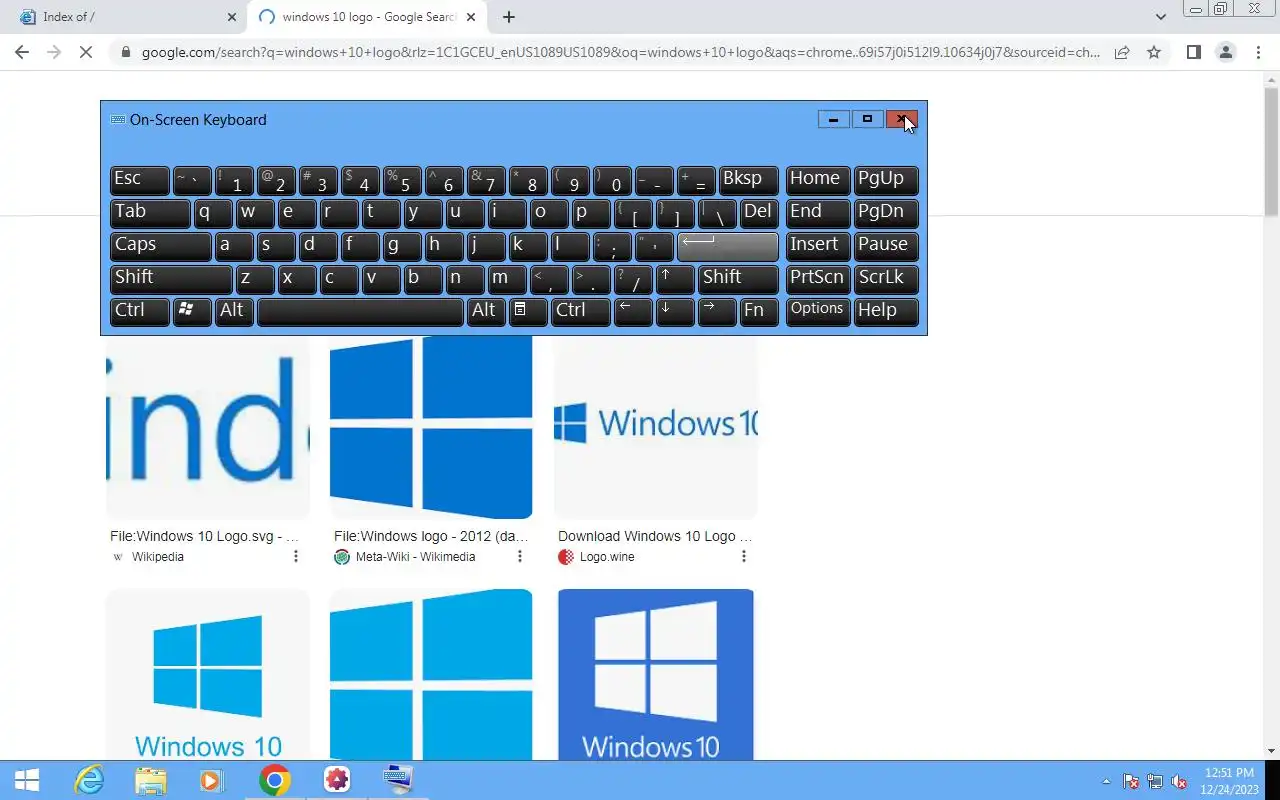Tap the down arrow key on On-Screen Keyboard
This screenshot has height=800, width=1280.
coord(675,311)
